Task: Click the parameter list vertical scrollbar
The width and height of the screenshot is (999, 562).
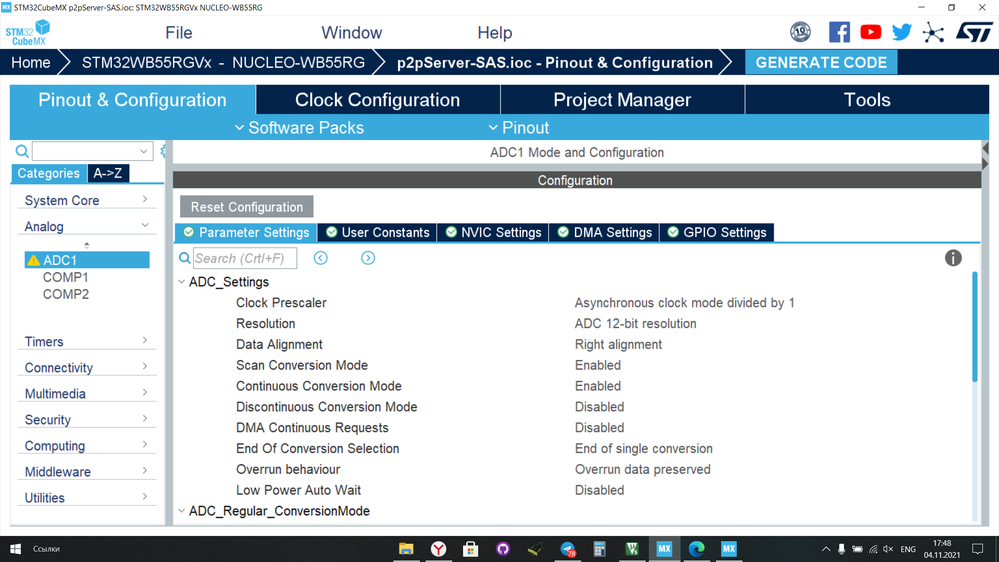Action: tap(974, 327)
